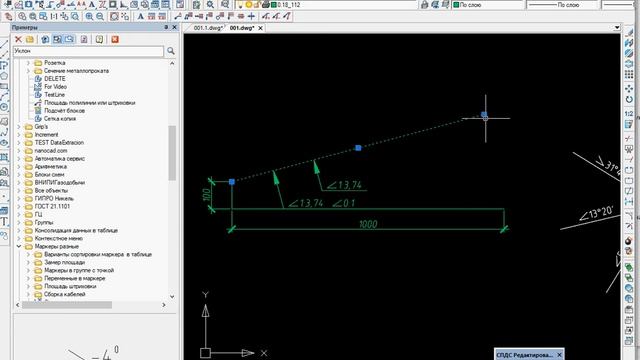Expand the TEST DataExtracion folder
The width and height of the screenshot is (640, 360).
coord(19,143)
